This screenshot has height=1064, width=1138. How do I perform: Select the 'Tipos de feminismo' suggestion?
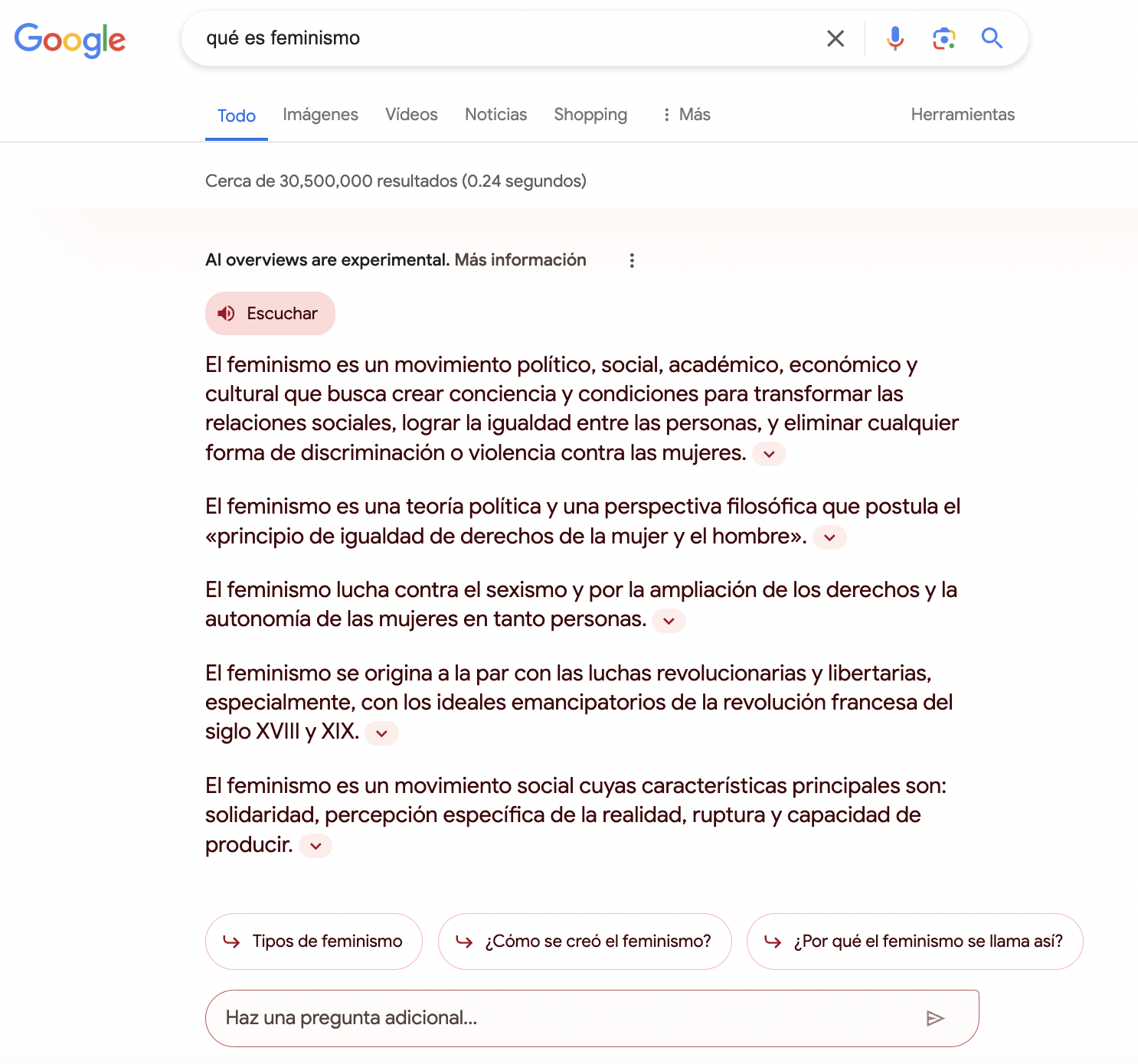pos(314,942)
